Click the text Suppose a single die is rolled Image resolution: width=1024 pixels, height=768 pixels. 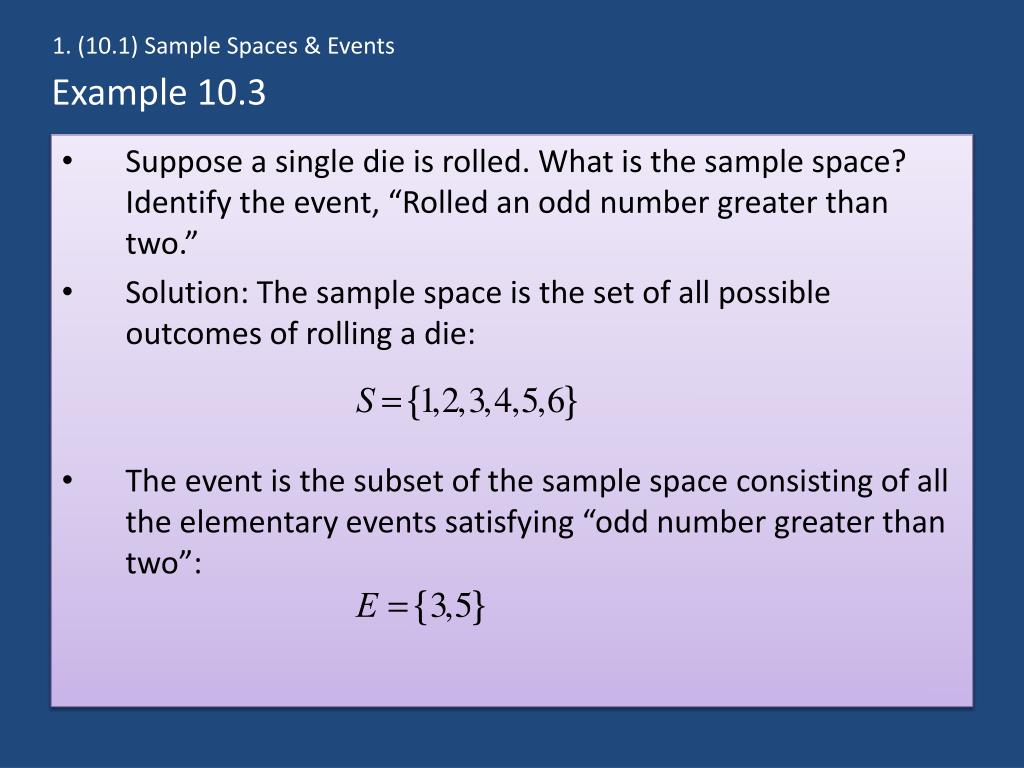tap(327, 162)
